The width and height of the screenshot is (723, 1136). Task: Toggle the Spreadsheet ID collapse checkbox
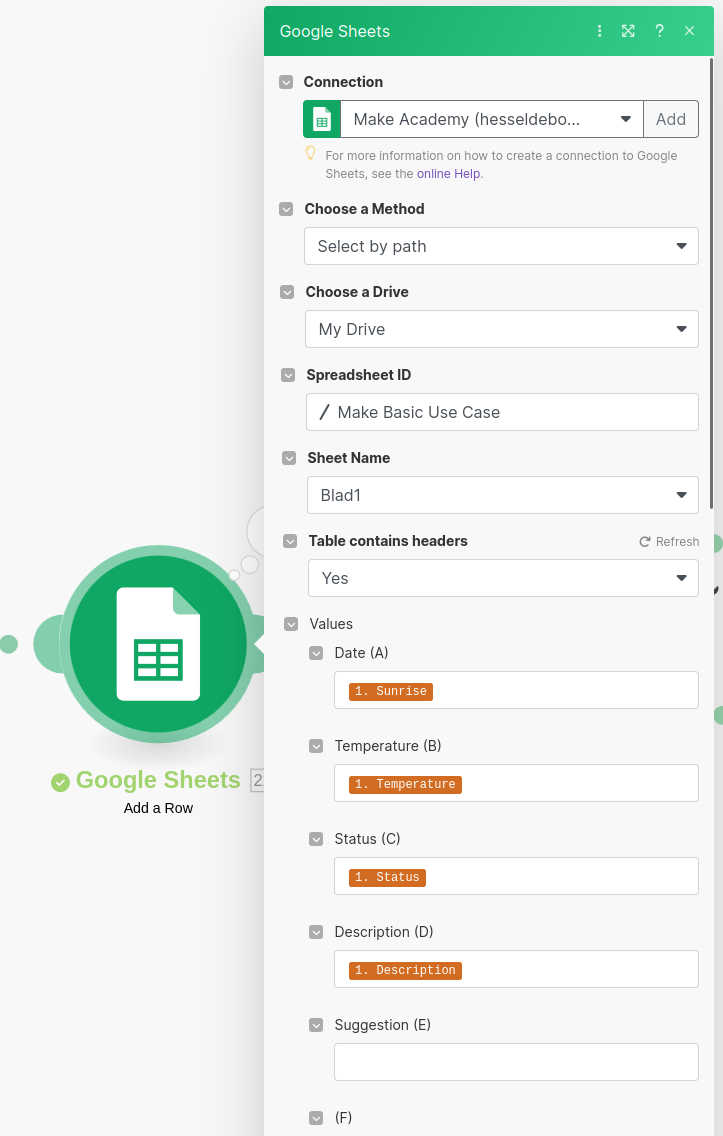click(288, 375)
